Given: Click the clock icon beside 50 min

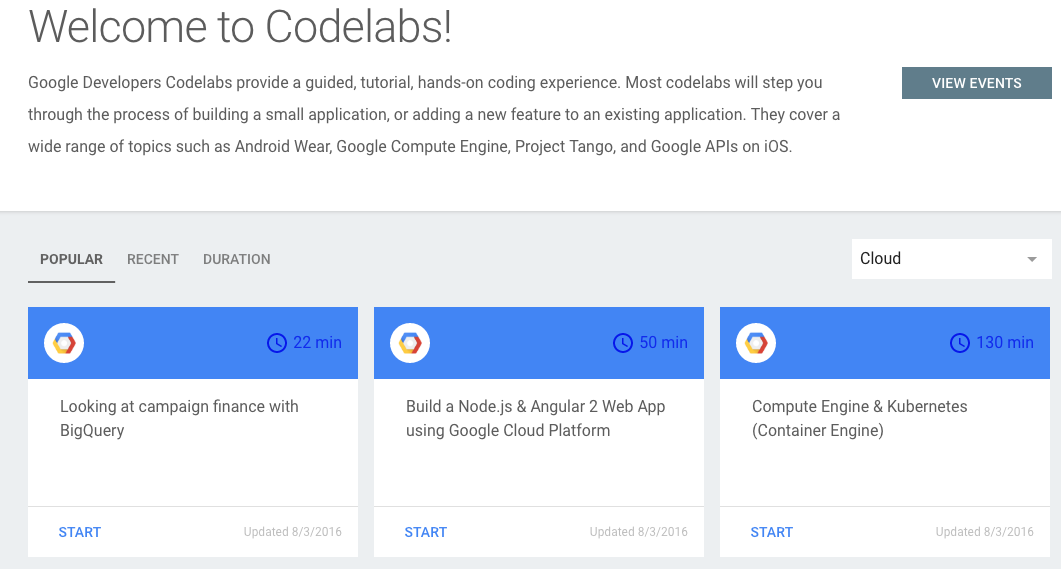Looking at the screenshot, I should 623,343.
